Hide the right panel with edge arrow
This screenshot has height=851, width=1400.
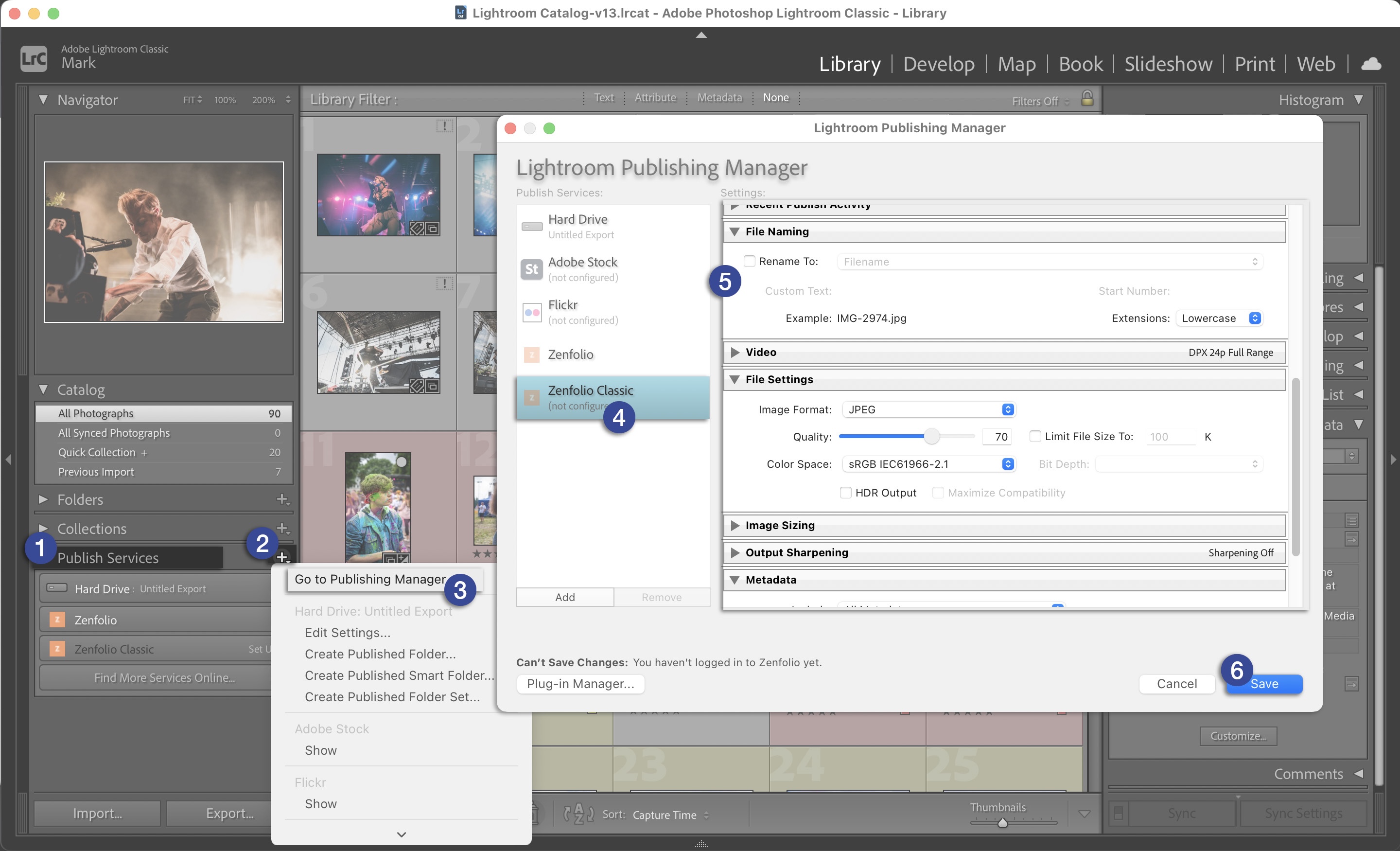[x=1393, y=459]
